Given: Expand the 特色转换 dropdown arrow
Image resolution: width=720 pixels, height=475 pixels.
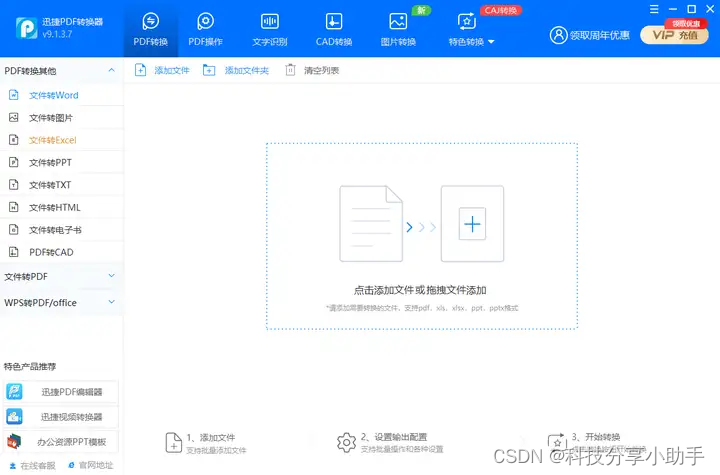Looking at the screenshot, I should 491,42.
